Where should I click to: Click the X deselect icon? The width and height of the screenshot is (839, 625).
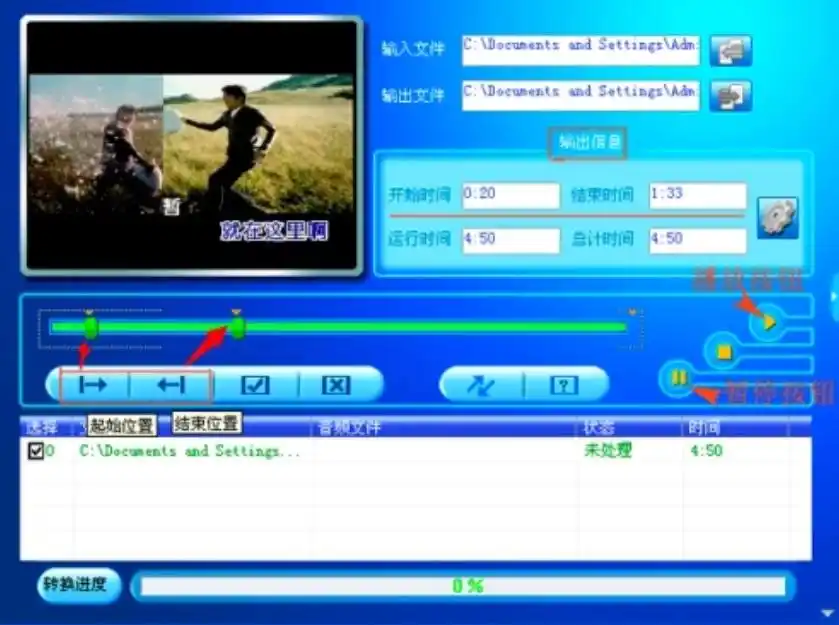click(x=337, y=384)
